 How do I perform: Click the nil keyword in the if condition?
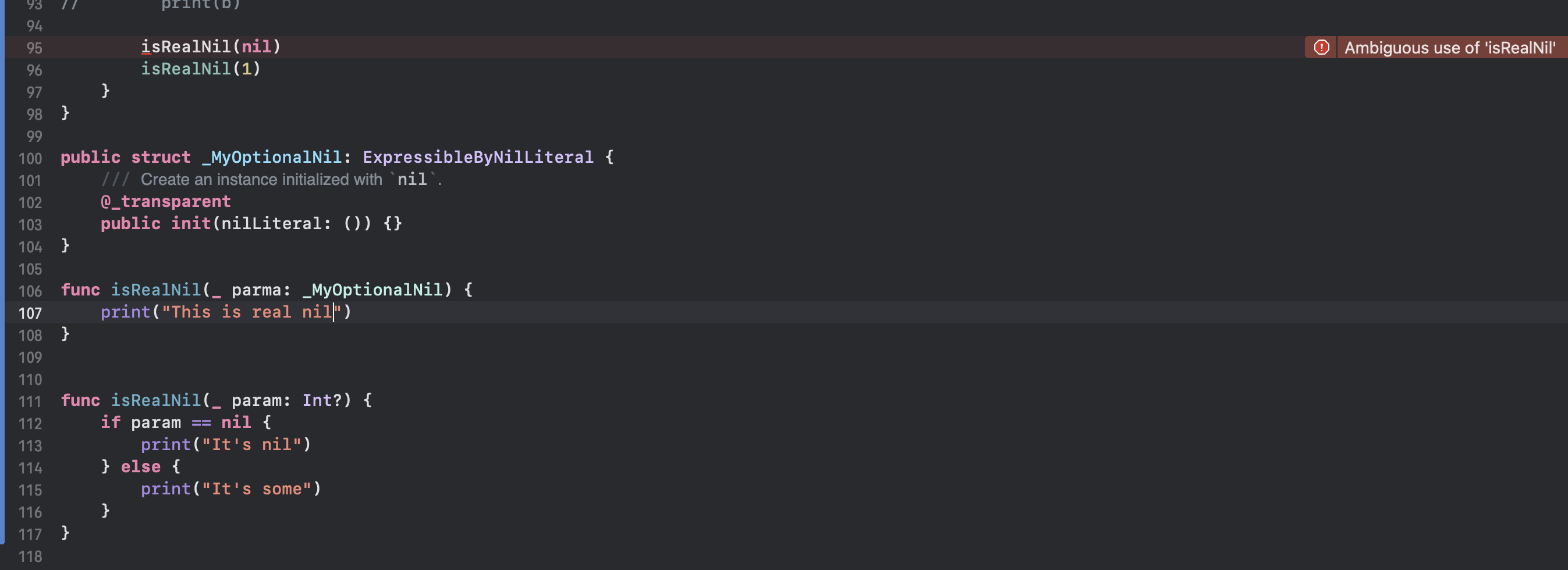pos(236,422)
